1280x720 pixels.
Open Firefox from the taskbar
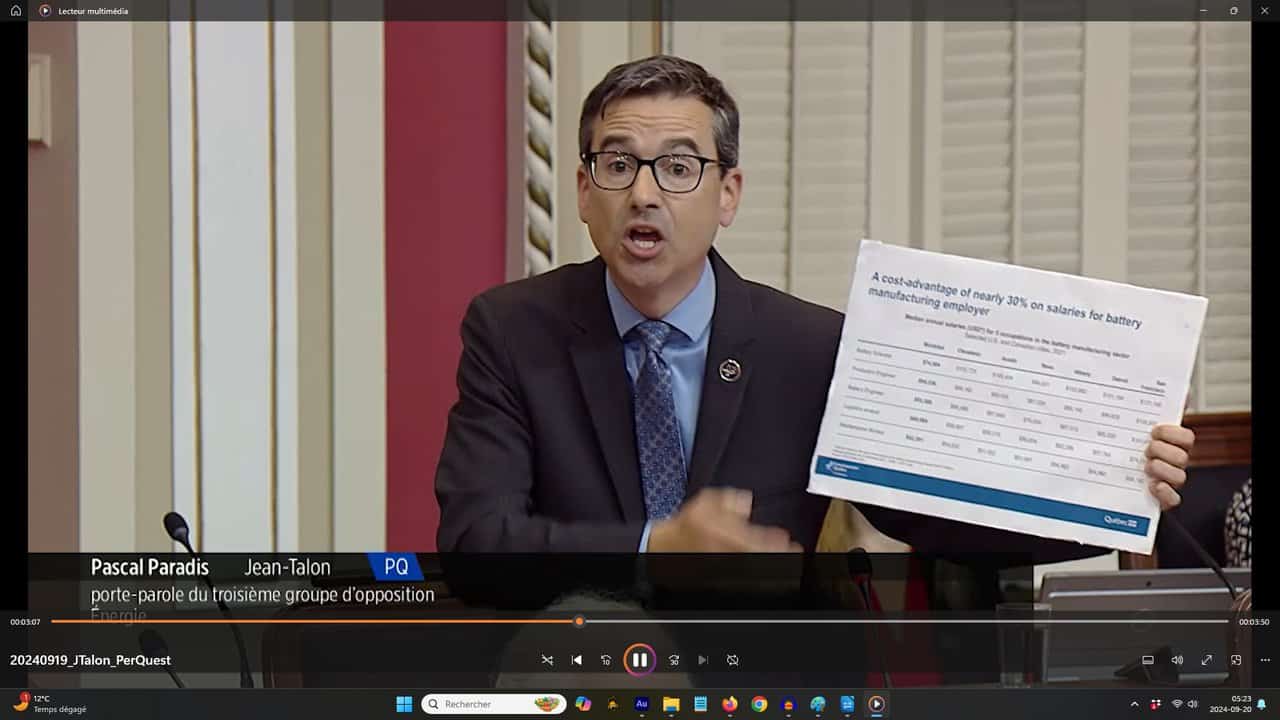(730, 704)
